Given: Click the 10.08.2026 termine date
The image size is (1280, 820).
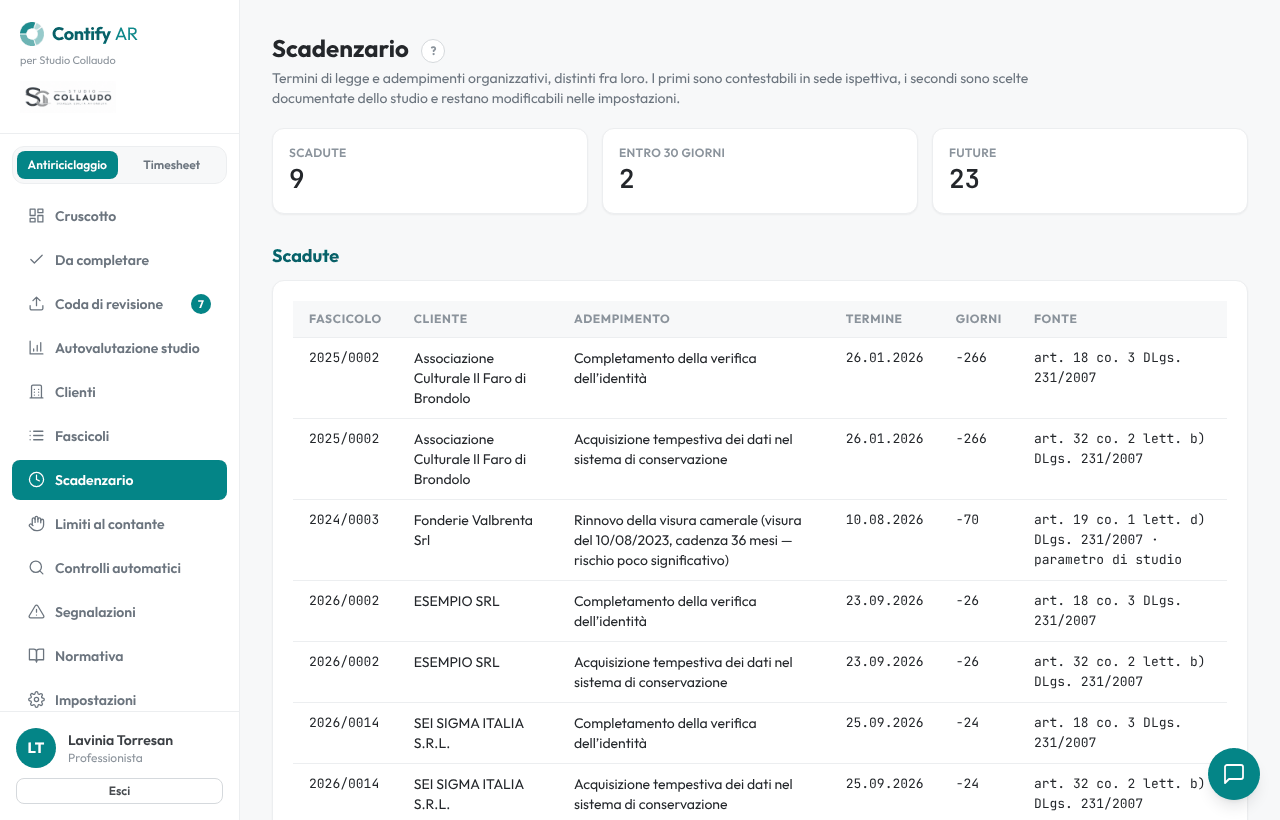Looking at the screenshot, I should (x=884, y=520).
